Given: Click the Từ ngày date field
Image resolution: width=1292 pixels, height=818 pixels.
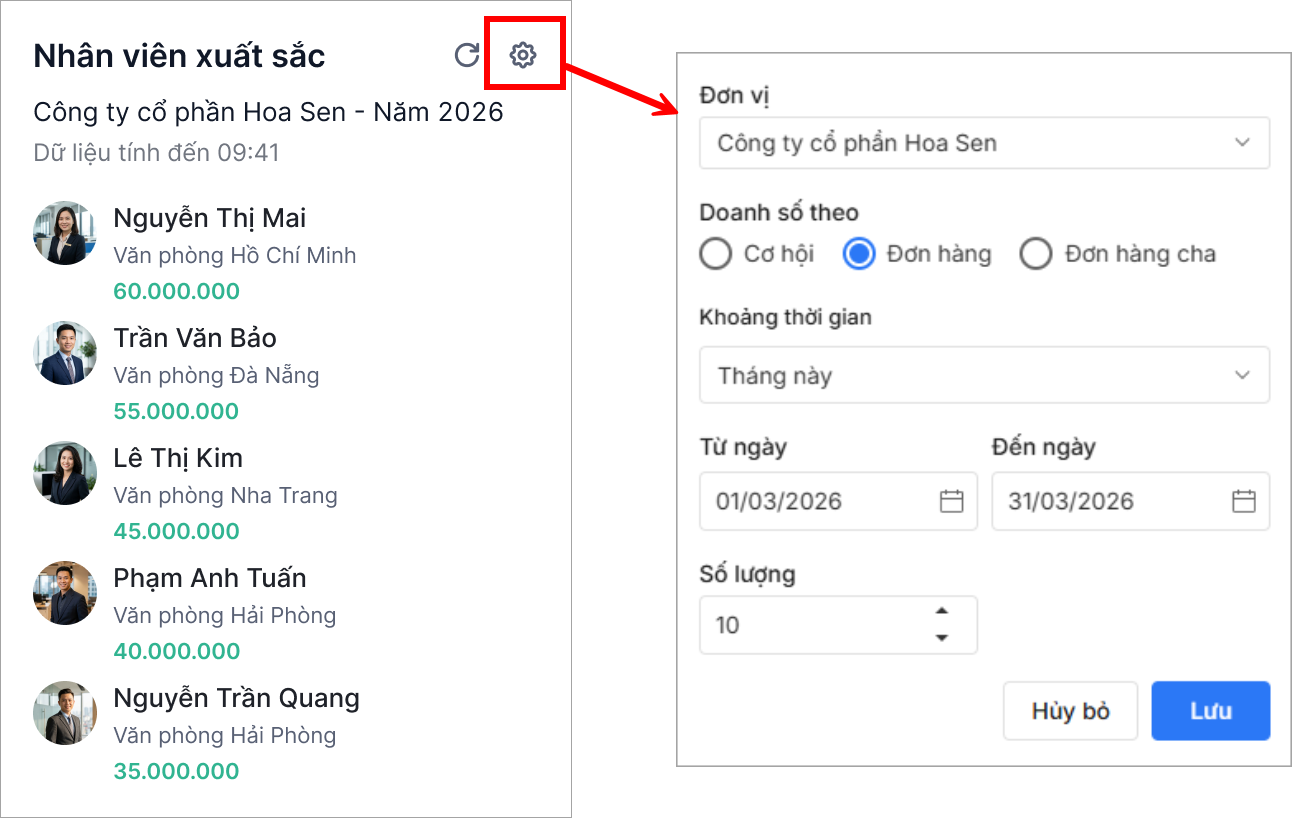Looking at the screenshot, I should tap(820, 501).
